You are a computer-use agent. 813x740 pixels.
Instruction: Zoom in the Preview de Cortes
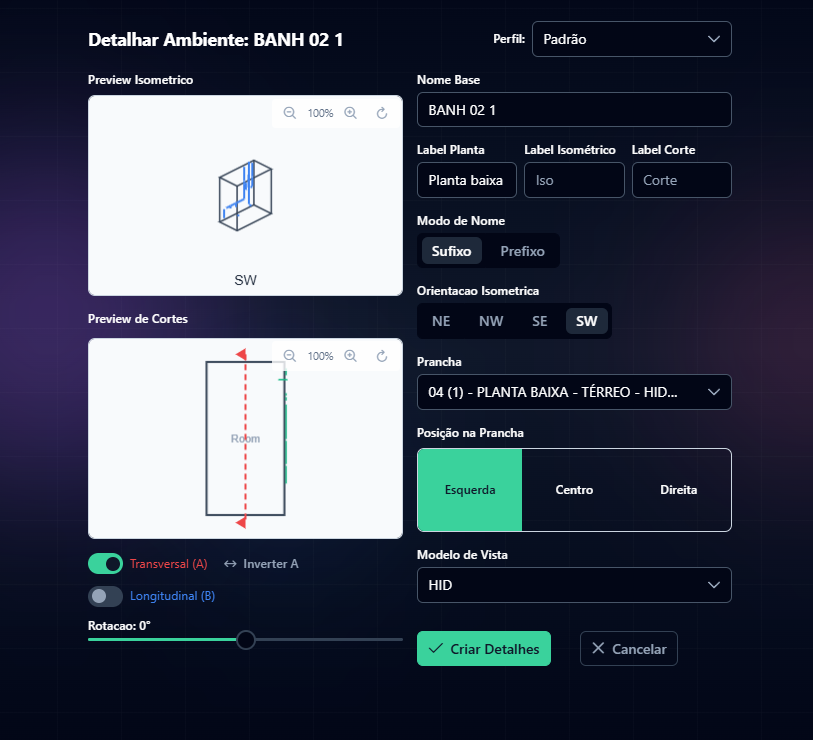351,356
